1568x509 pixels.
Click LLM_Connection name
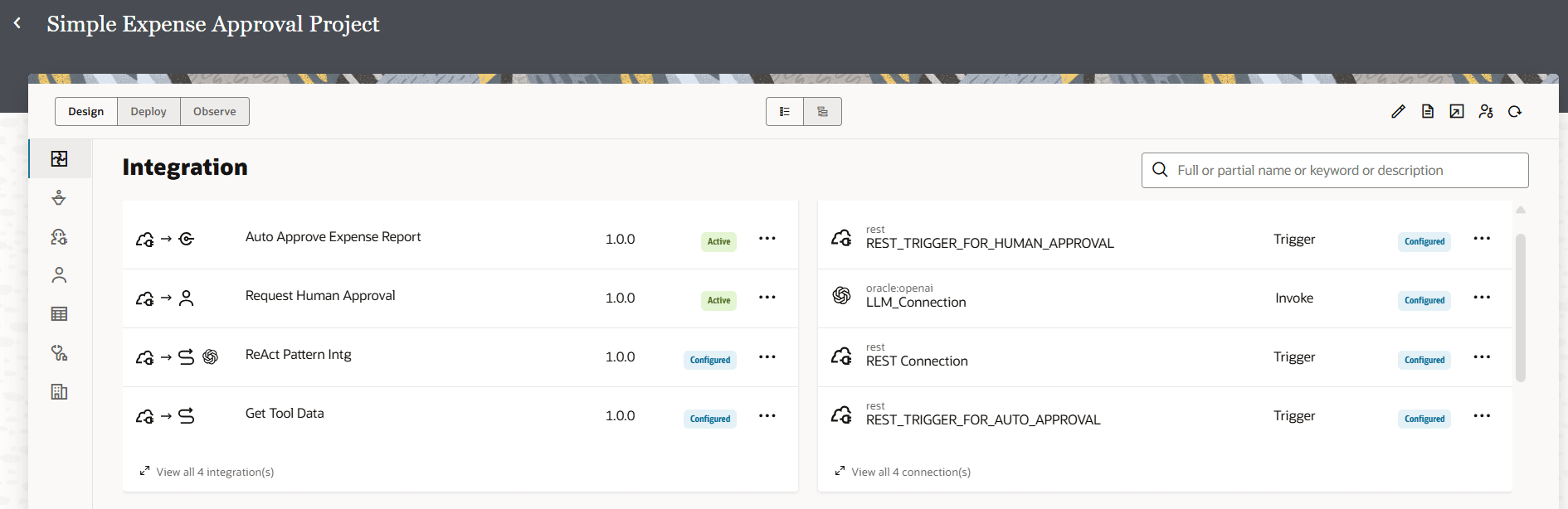coord(916,303)
